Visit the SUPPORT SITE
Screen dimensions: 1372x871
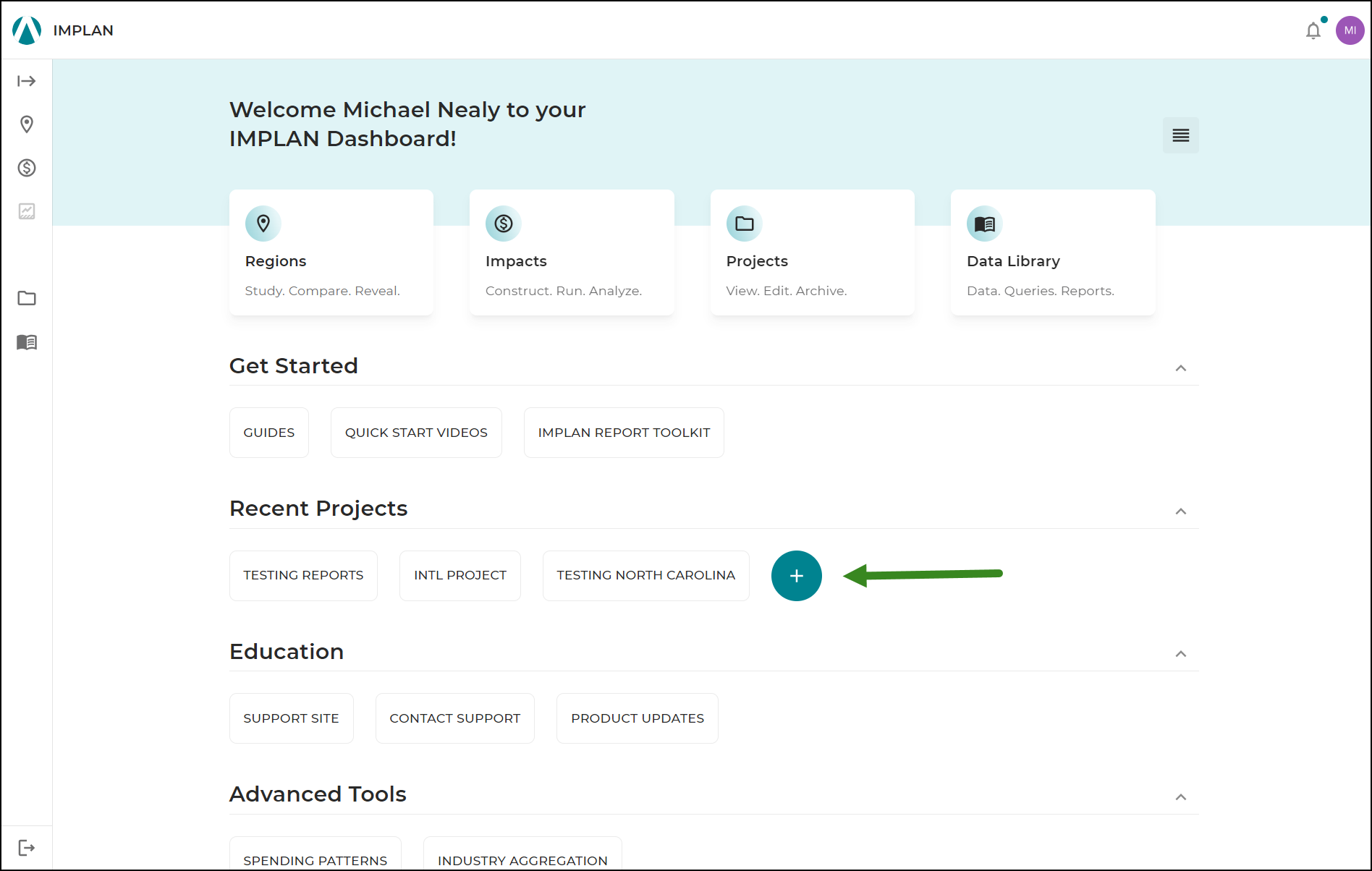[x=292, y=718]
